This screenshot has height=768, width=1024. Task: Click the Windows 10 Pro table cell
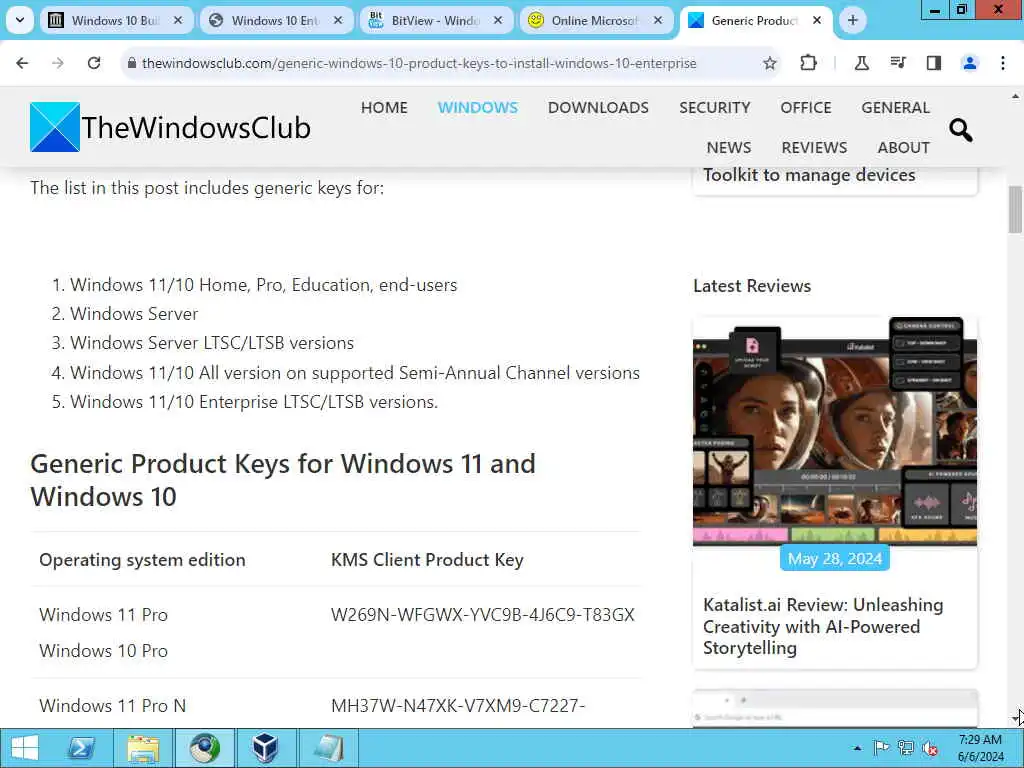[x=103, y=650]
